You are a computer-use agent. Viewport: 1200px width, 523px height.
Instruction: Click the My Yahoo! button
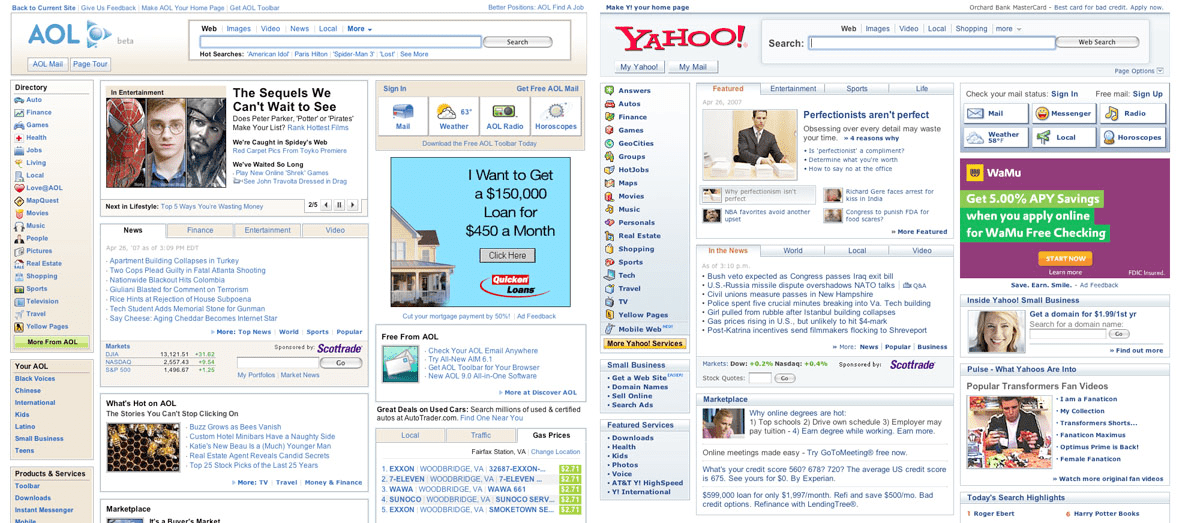639,67
